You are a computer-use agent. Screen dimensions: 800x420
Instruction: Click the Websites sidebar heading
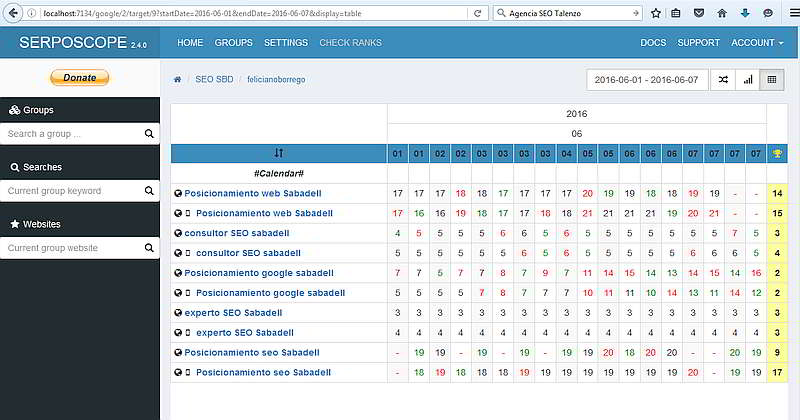[36, 224]
